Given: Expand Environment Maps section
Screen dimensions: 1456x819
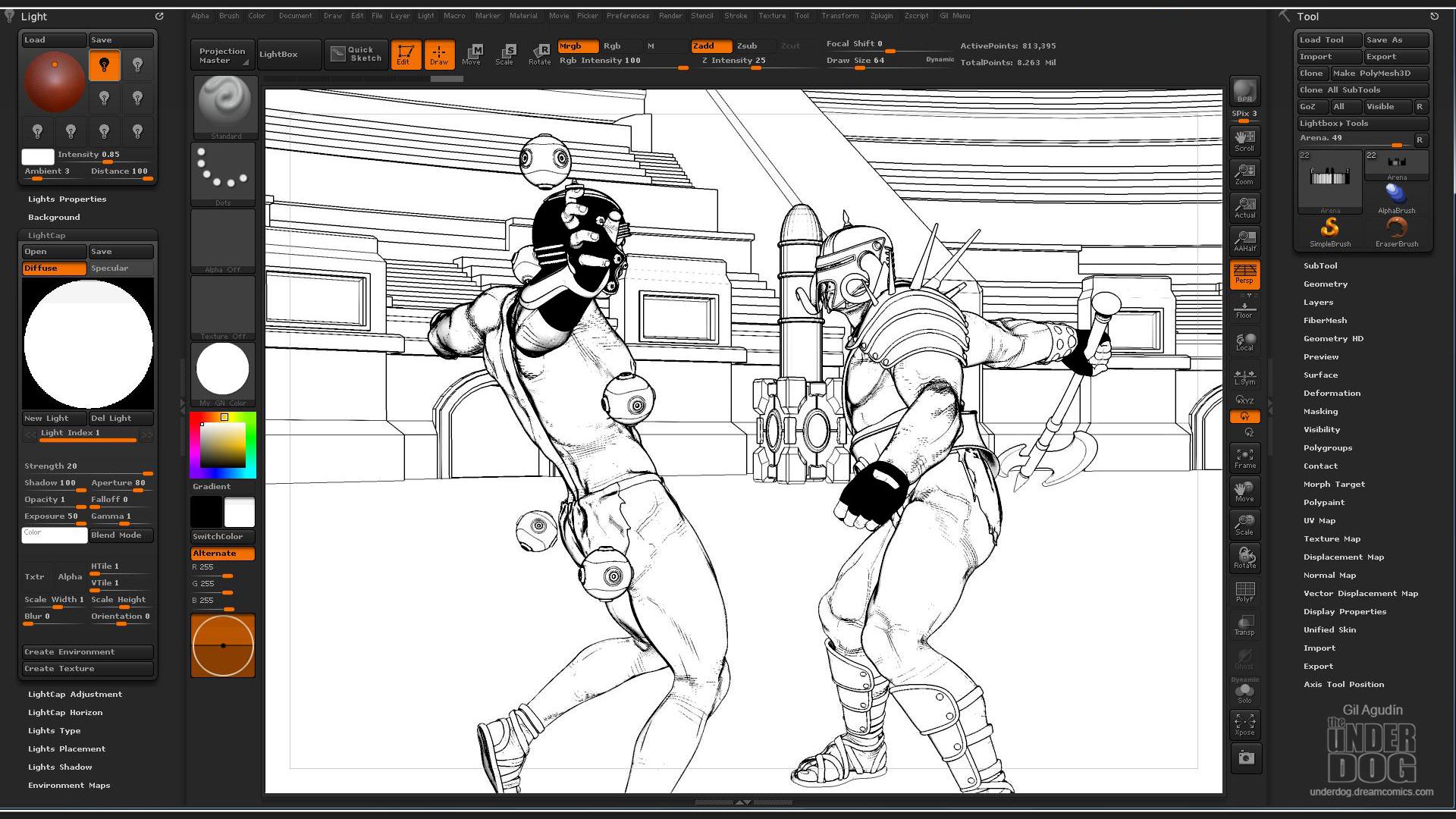Looking at the screenshot, I should click(x=69, y=785).
